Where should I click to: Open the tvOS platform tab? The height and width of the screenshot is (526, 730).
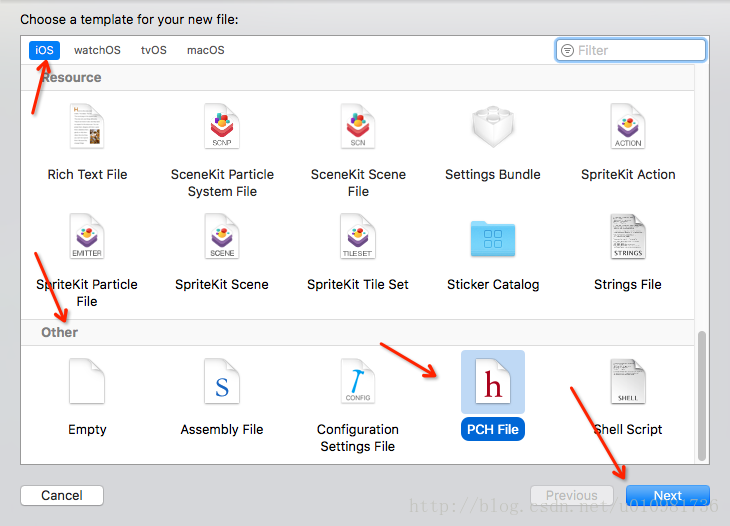154,50
